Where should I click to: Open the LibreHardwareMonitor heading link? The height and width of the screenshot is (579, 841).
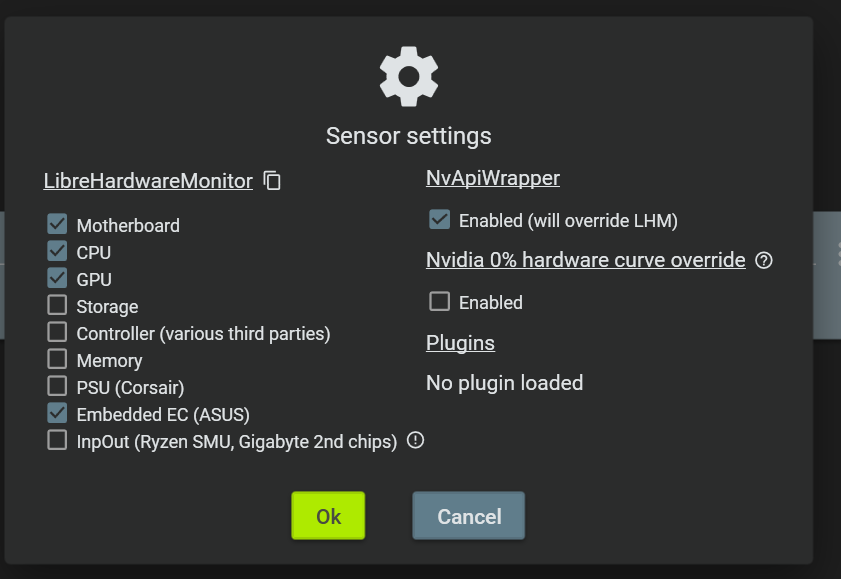[148, 181]
